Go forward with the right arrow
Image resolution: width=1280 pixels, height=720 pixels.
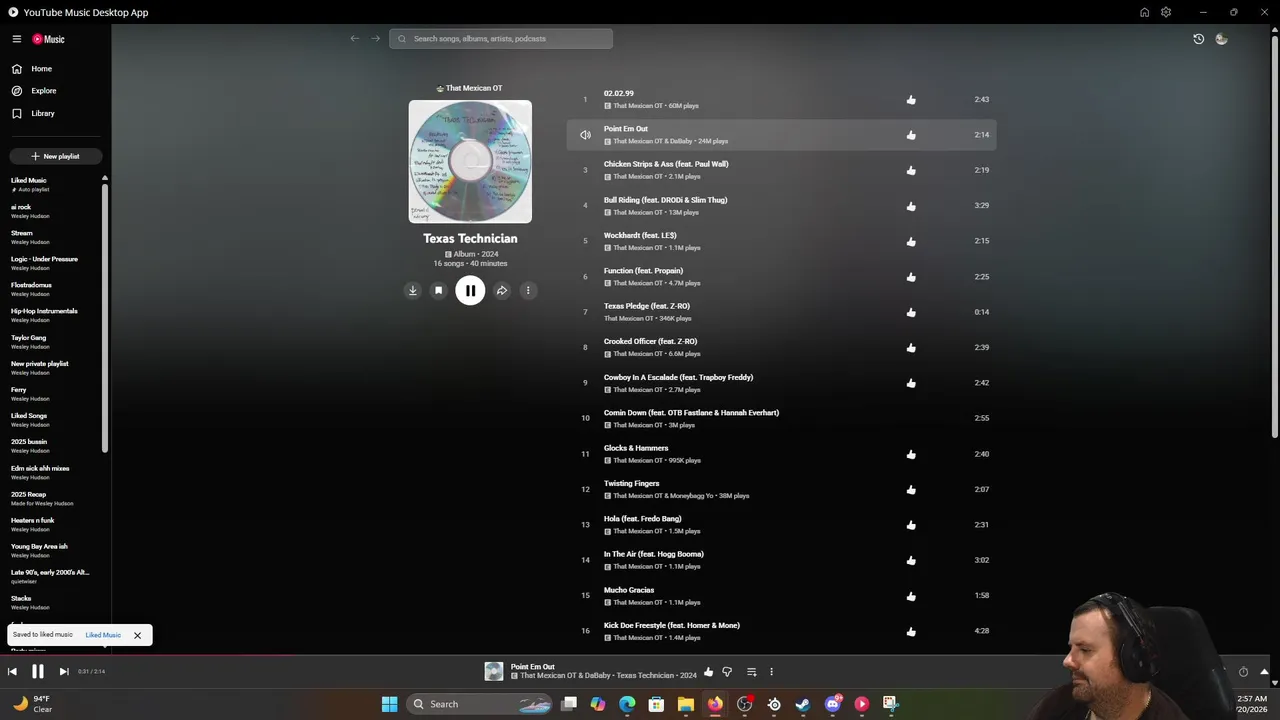(376, 39)
